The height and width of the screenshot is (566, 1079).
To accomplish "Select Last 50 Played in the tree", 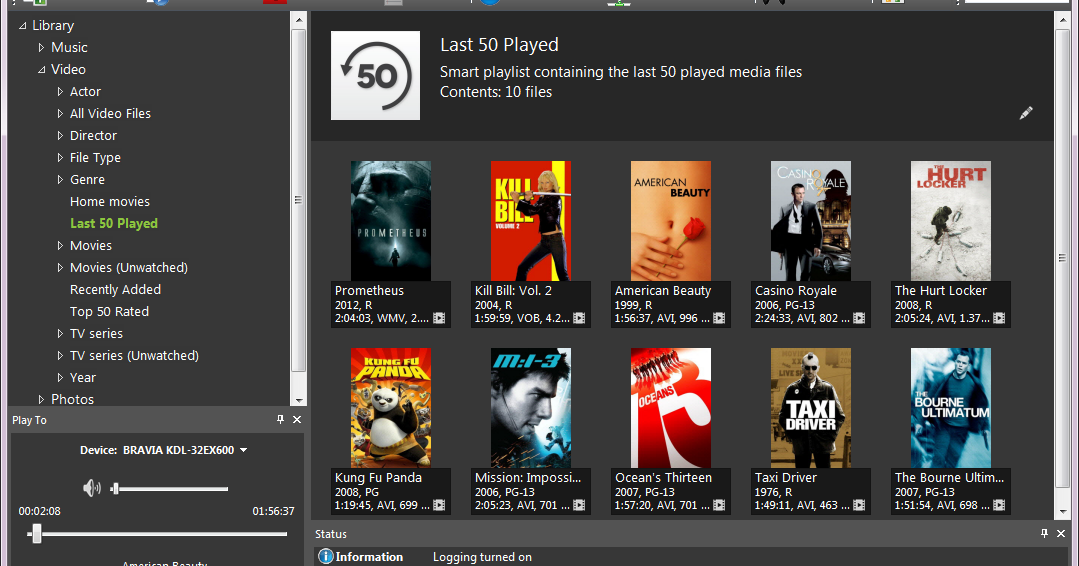I will 114,224.
